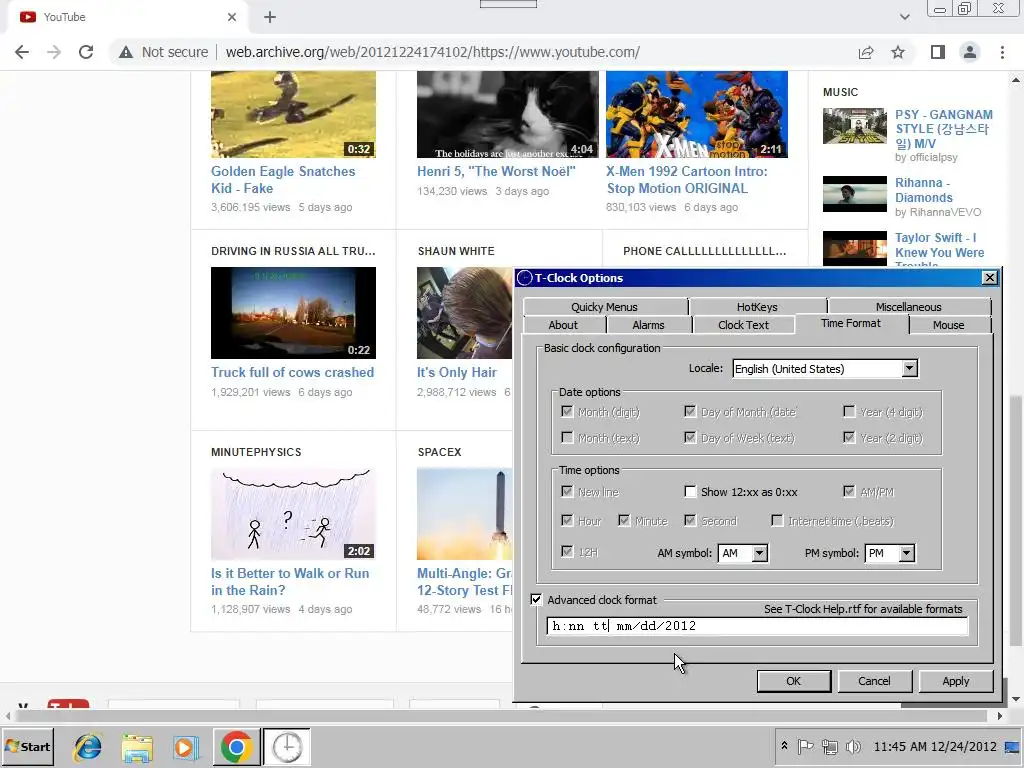Go back using Chrome's back arrow
This screenshot has height=768, width=1024.
22,52
